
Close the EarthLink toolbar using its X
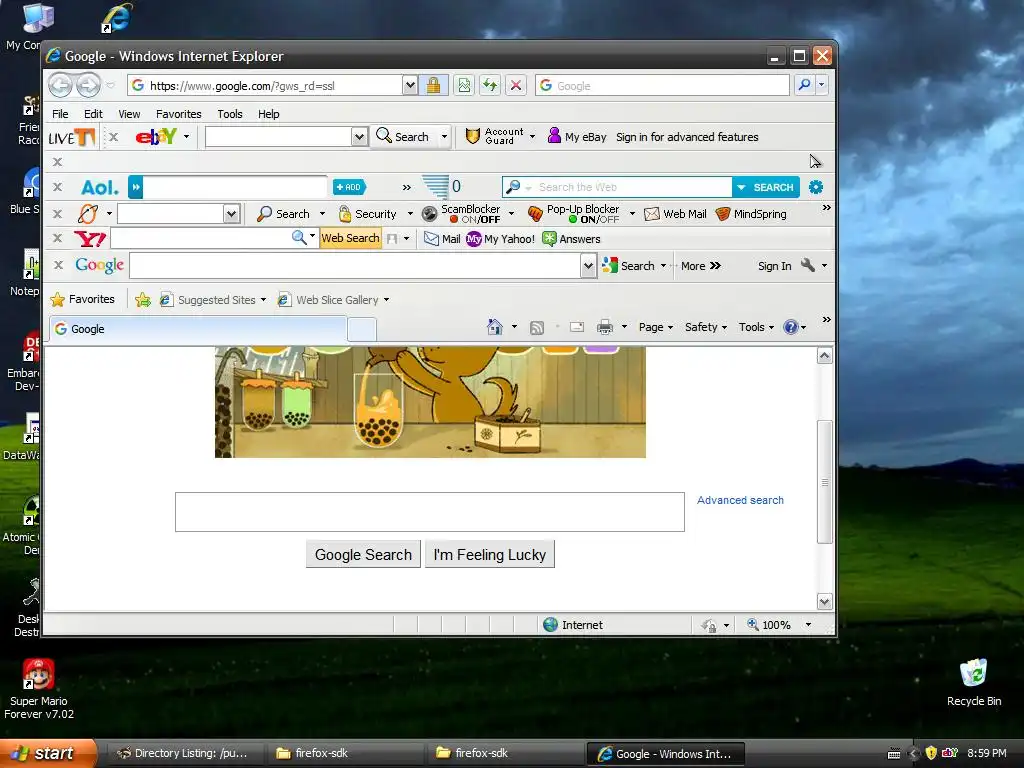pos(57,214)
